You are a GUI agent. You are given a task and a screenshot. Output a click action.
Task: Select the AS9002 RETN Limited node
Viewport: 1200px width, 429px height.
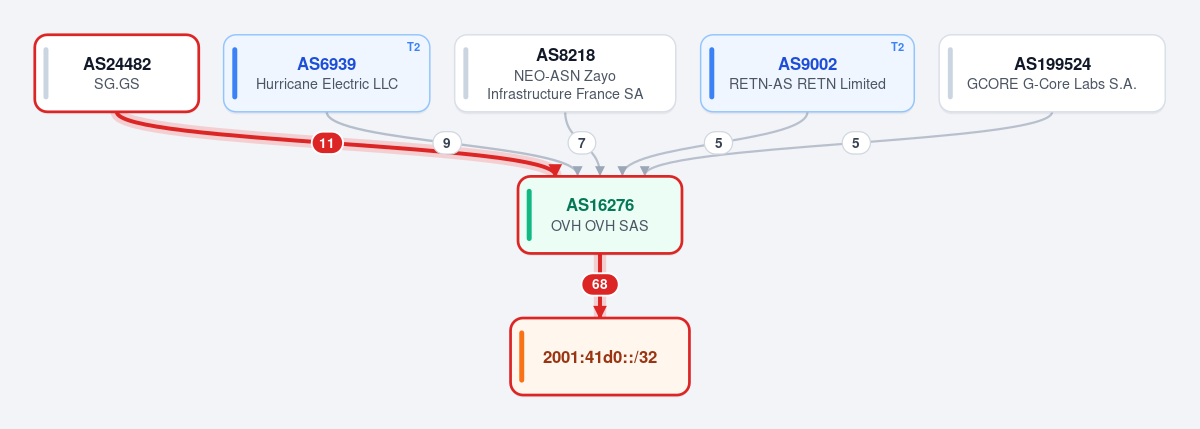point(807,73)
